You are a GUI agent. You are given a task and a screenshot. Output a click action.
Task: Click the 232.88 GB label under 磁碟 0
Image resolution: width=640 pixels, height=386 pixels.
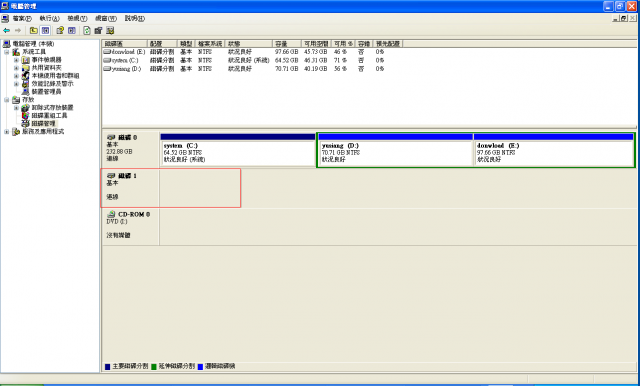pyautogui.click(x=119, y=151)
